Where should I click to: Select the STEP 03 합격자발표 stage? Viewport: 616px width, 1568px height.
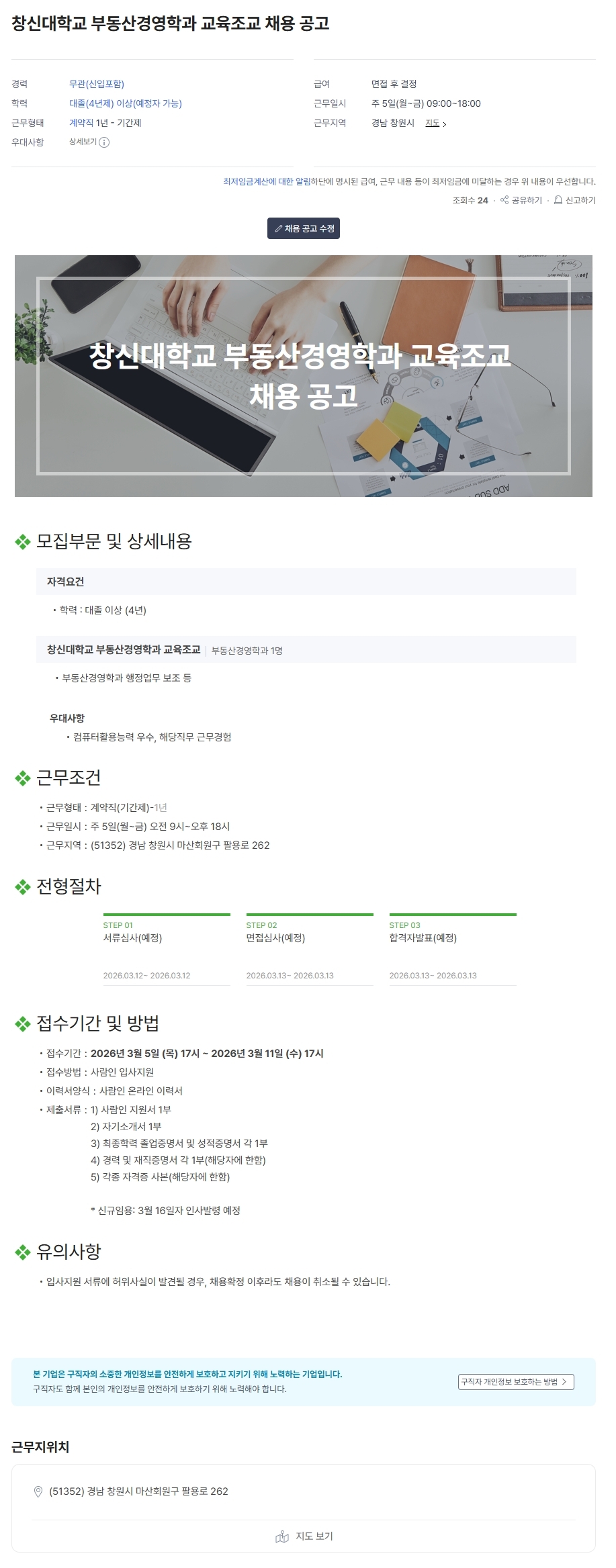(x=452, y=949)
